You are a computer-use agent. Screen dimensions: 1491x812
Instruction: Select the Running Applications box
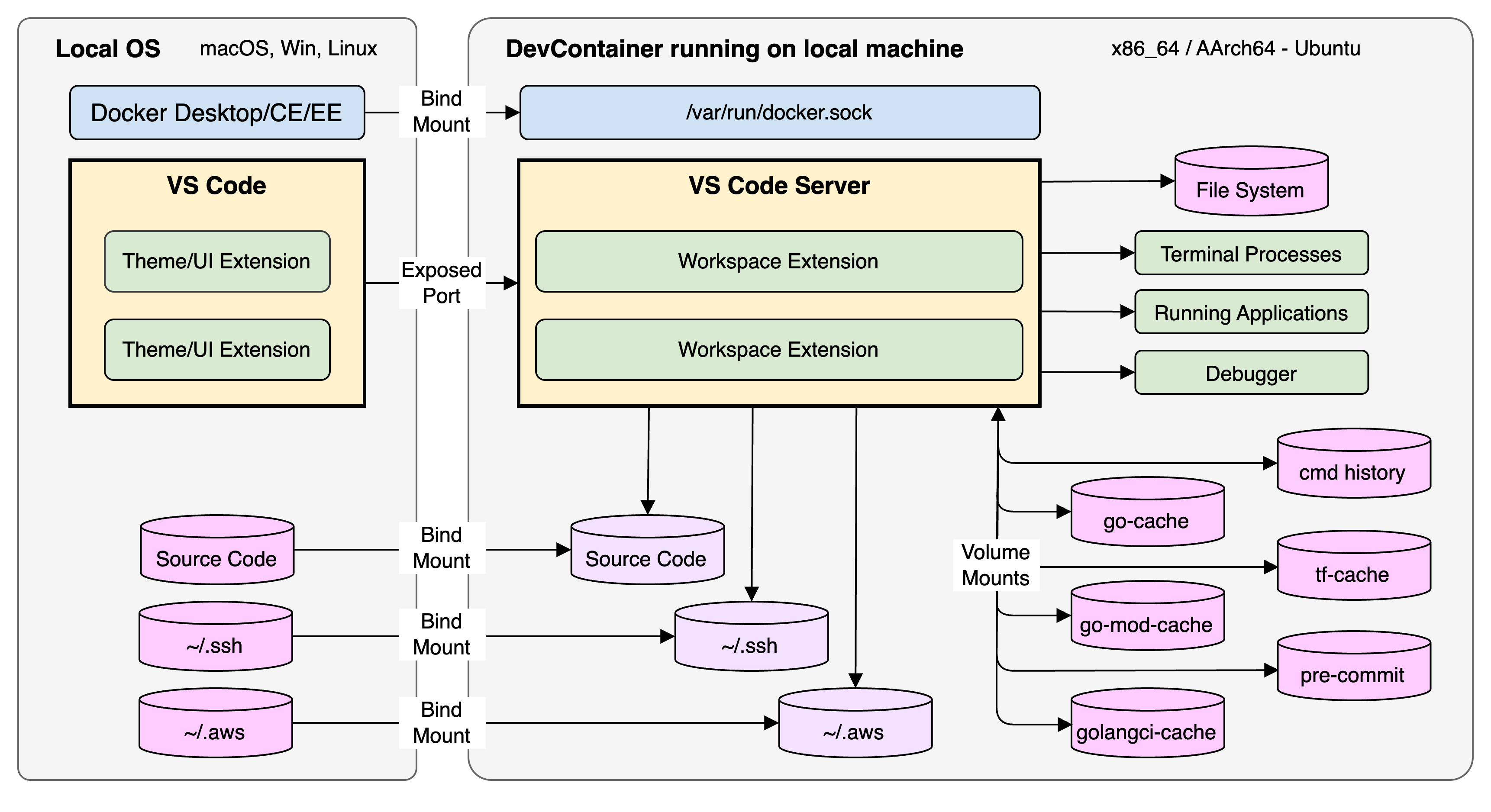(1251, 313)
